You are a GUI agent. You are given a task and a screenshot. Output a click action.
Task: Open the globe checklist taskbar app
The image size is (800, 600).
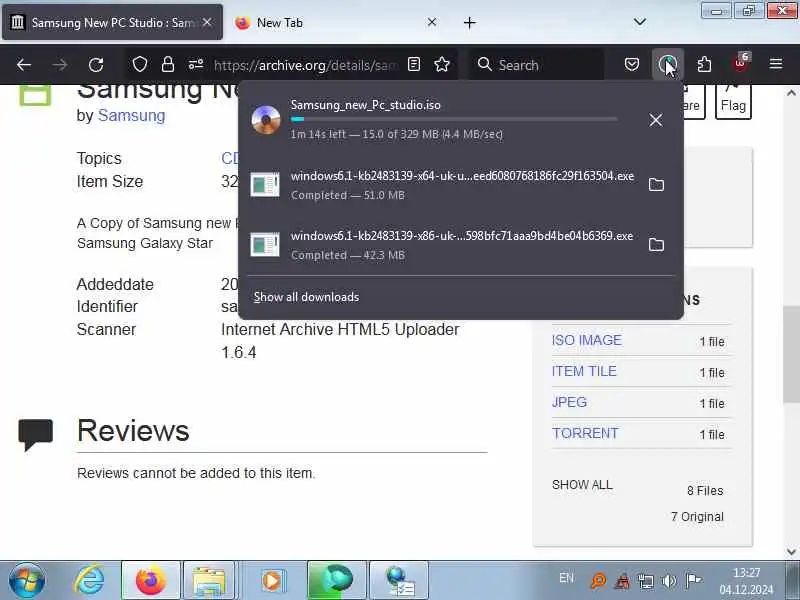pos(399,580)
